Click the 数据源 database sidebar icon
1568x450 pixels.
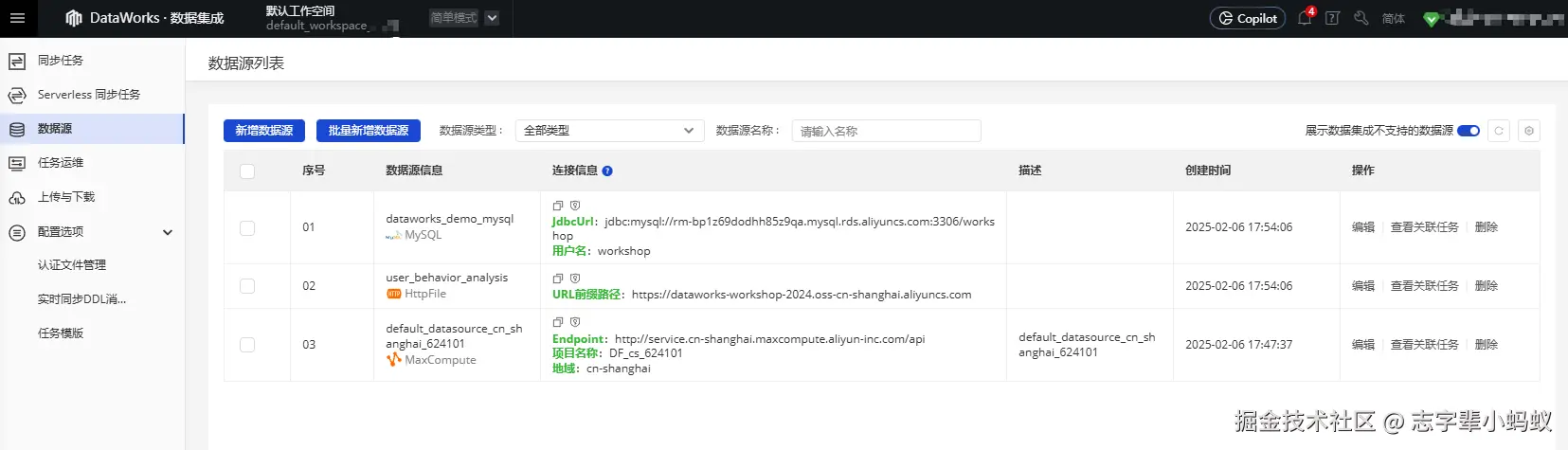click(17, 129)
